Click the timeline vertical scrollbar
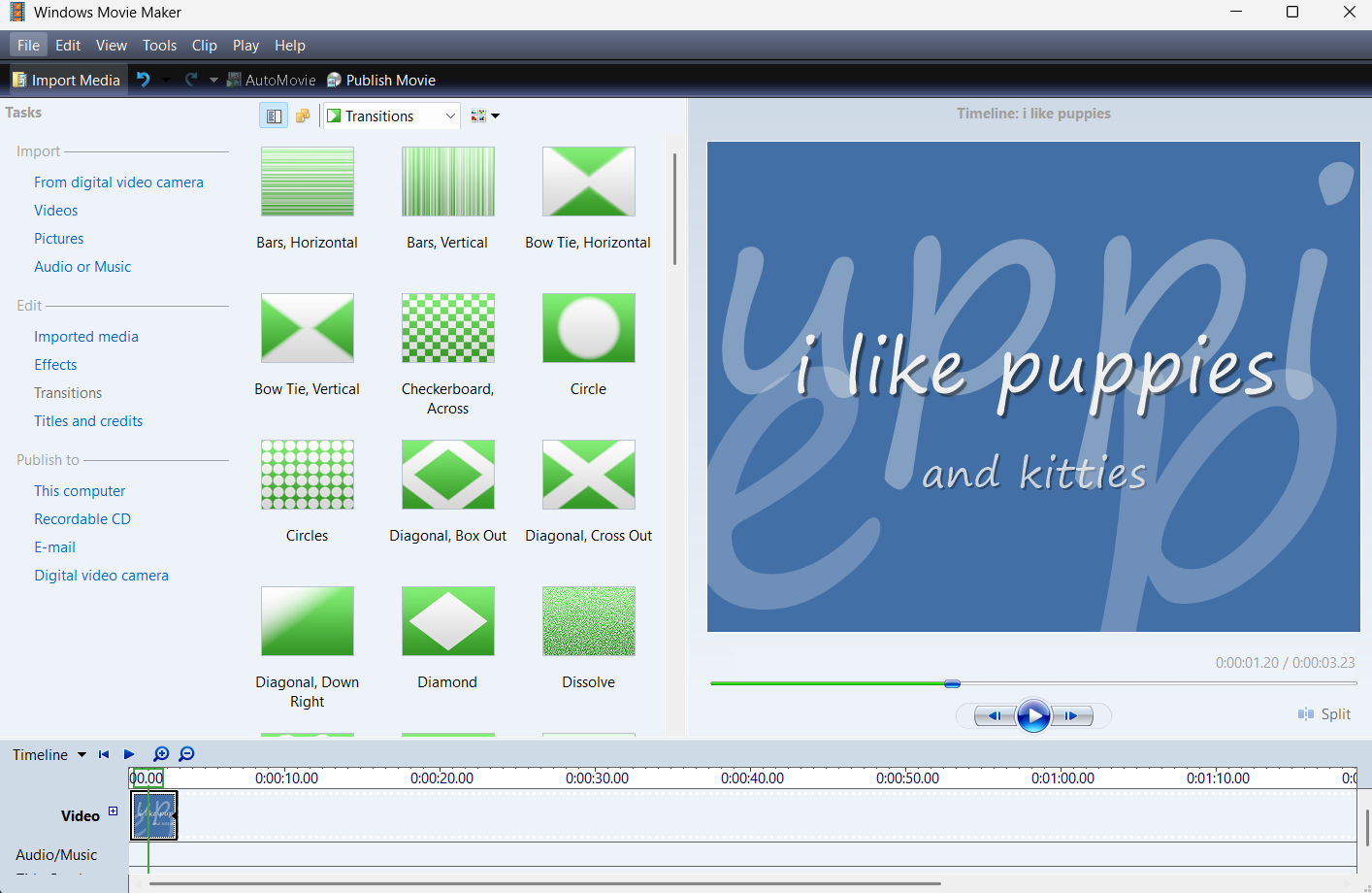This screenshot has height=893, width=1372. pos(1366,828)
